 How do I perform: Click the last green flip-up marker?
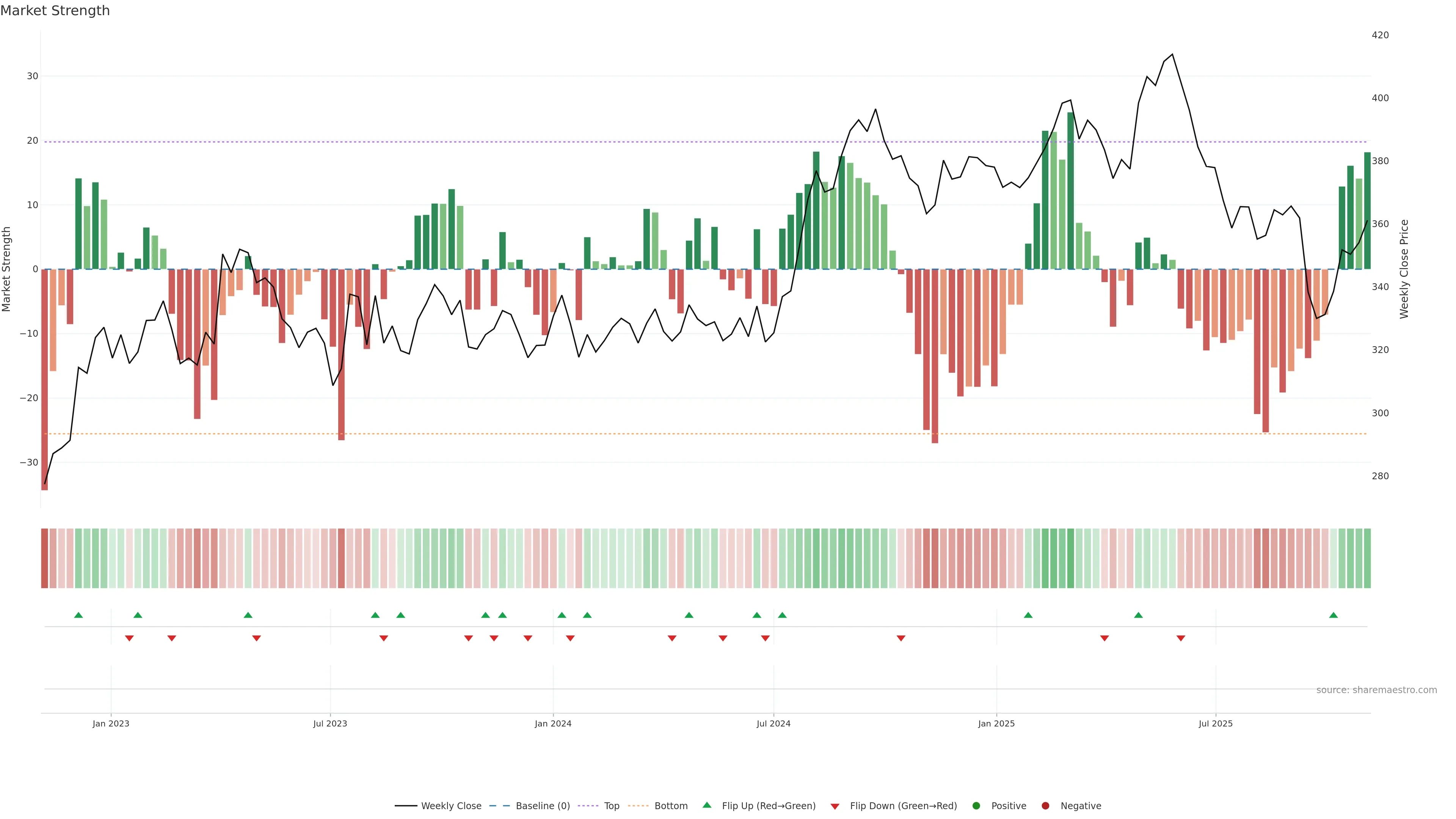[x=1334, y=615]
